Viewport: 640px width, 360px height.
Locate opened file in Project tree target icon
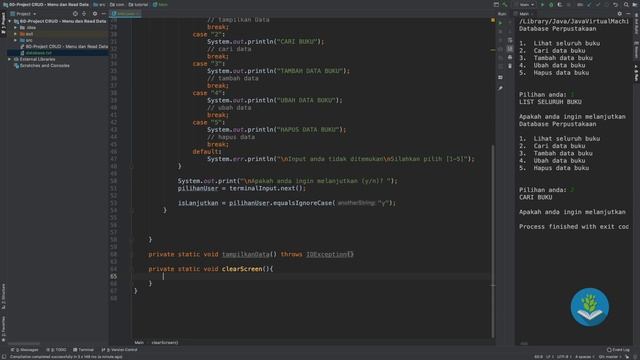click(75, 13)
